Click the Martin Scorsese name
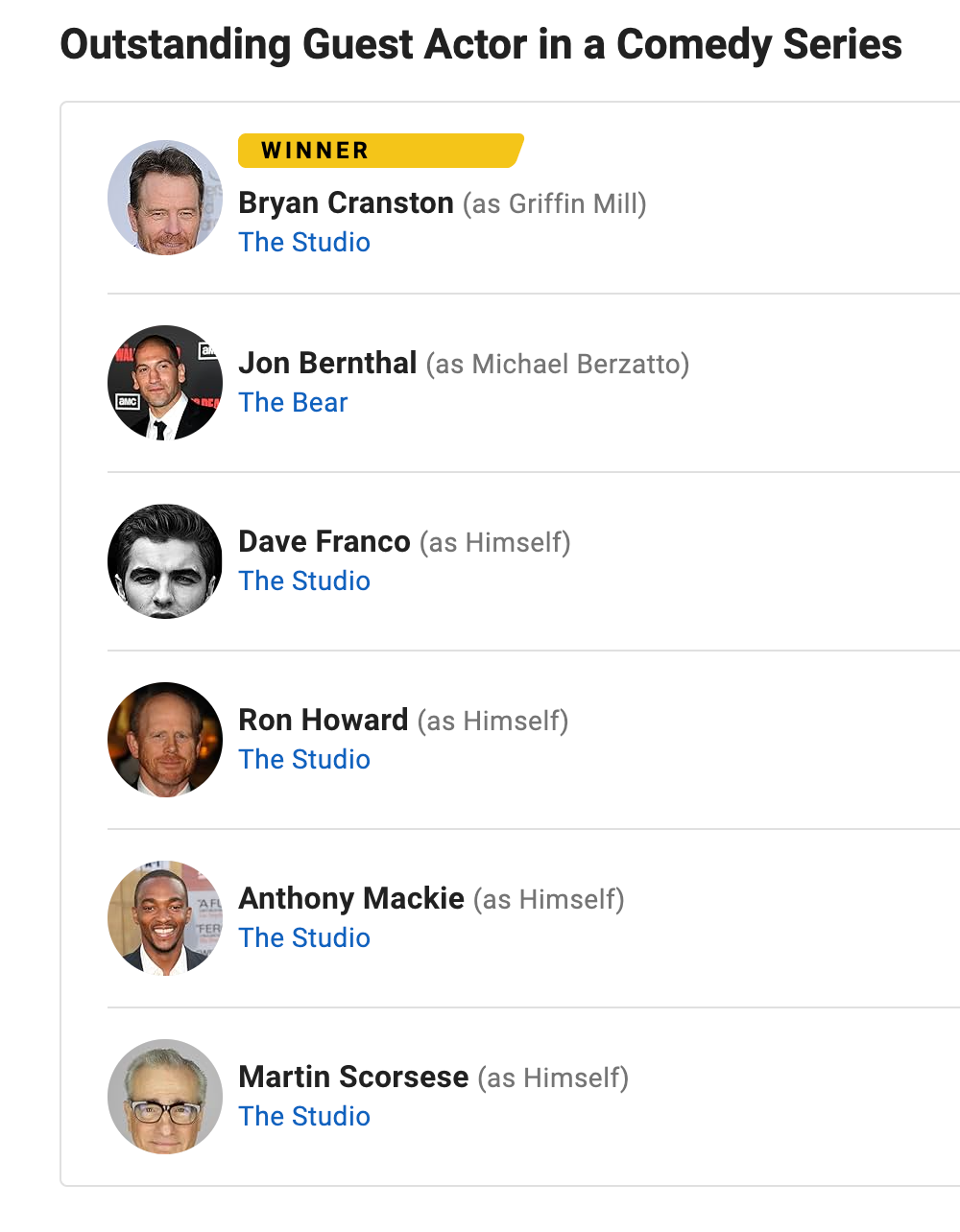The height and width of the screenshot is (1232, 960). (353, 1078)
